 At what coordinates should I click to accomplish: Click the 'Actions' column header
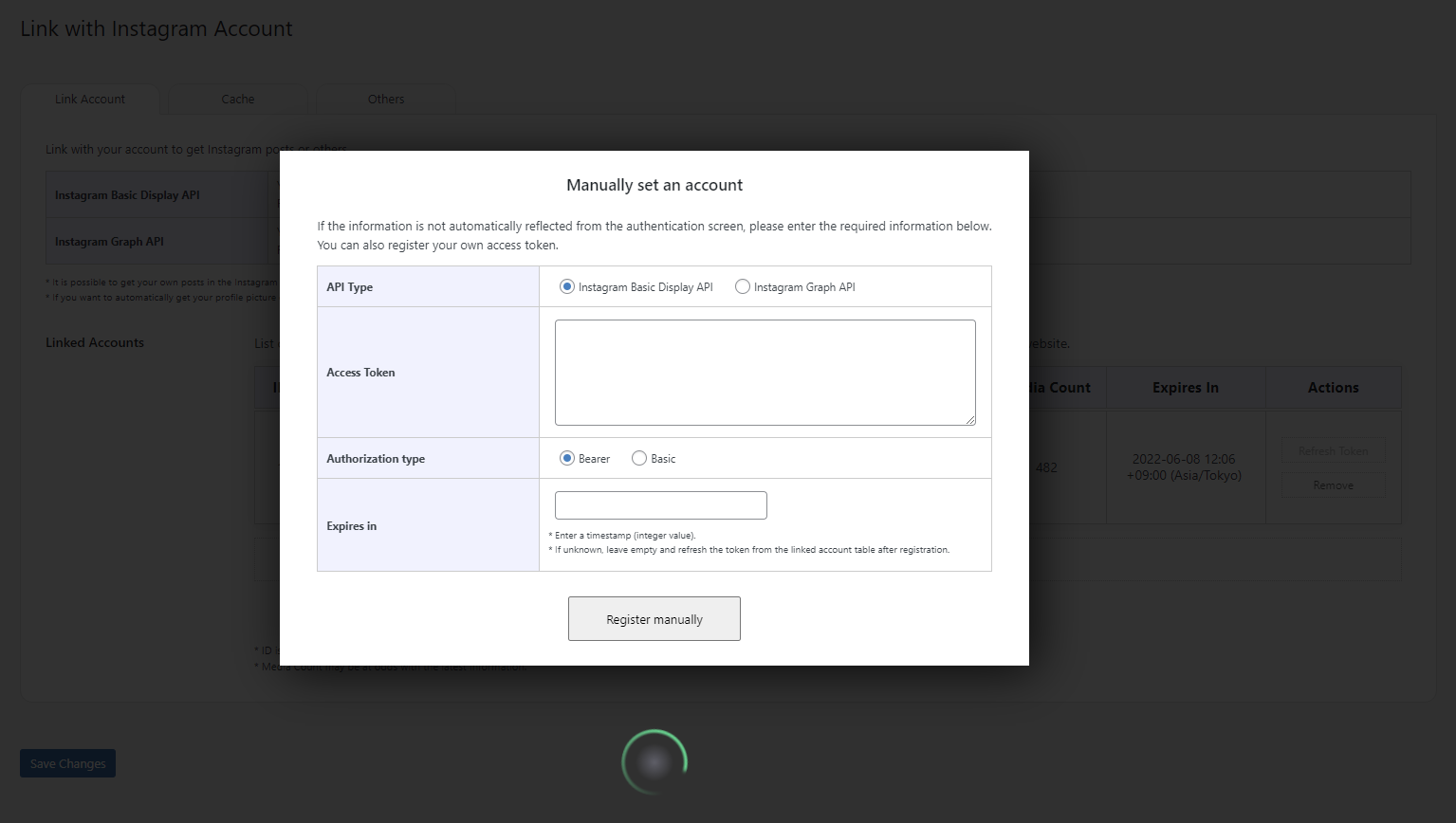[x=1334, y=388]
